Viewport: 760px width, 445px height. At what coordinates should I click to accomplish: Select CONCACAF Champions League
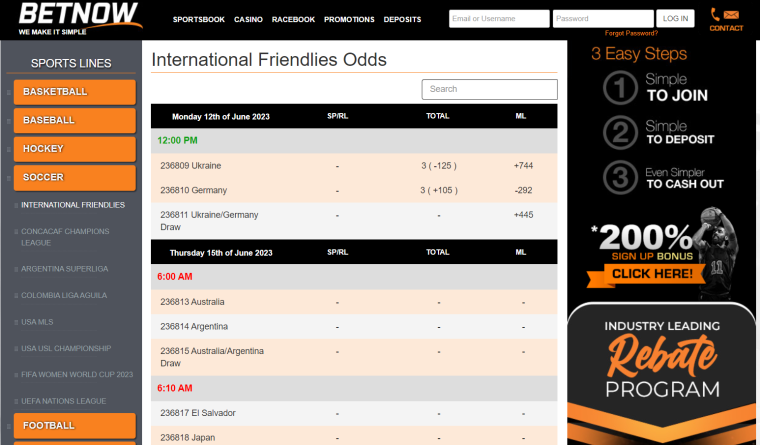click(65, 237)
